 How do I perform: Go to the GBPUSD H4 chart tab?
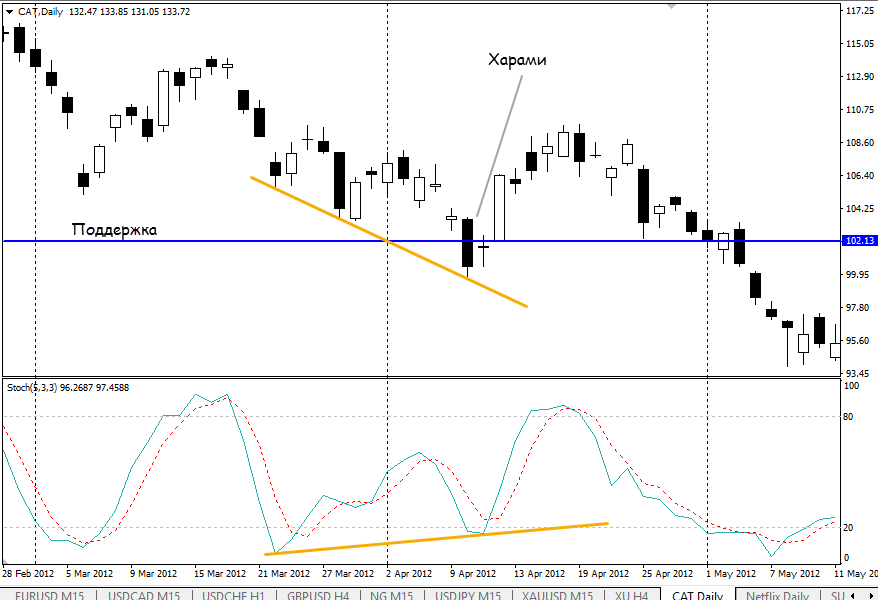(318, 596)
